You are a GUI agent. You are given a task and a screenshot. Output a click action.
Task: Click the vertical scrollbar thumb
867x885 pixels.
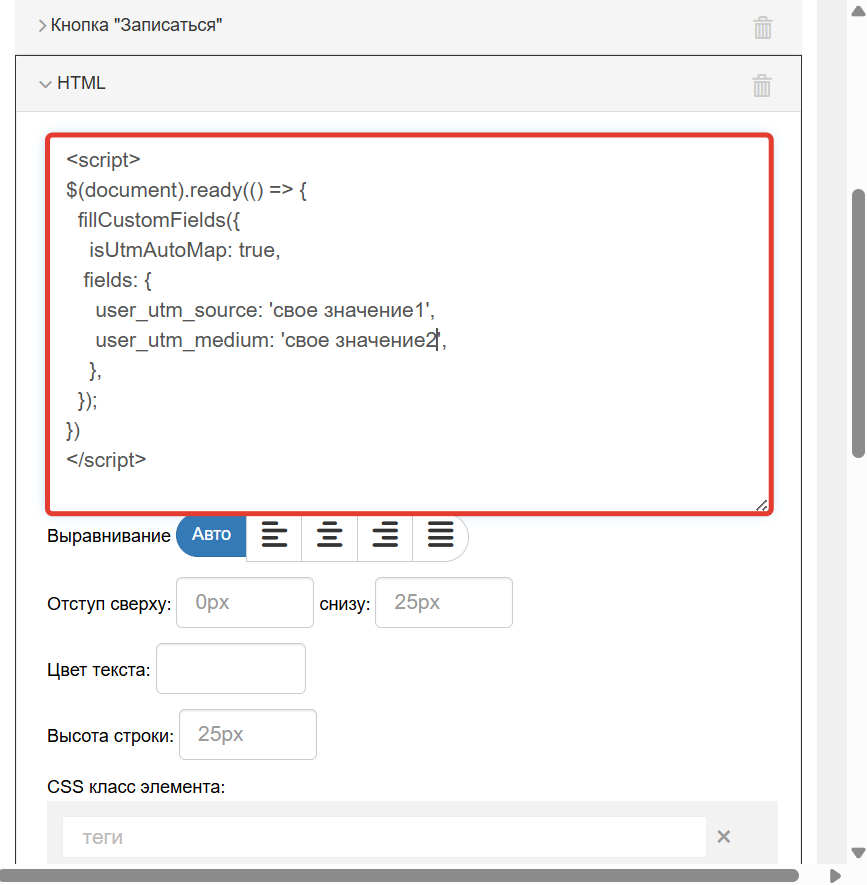pyautogui.click(x=859, y=324)
